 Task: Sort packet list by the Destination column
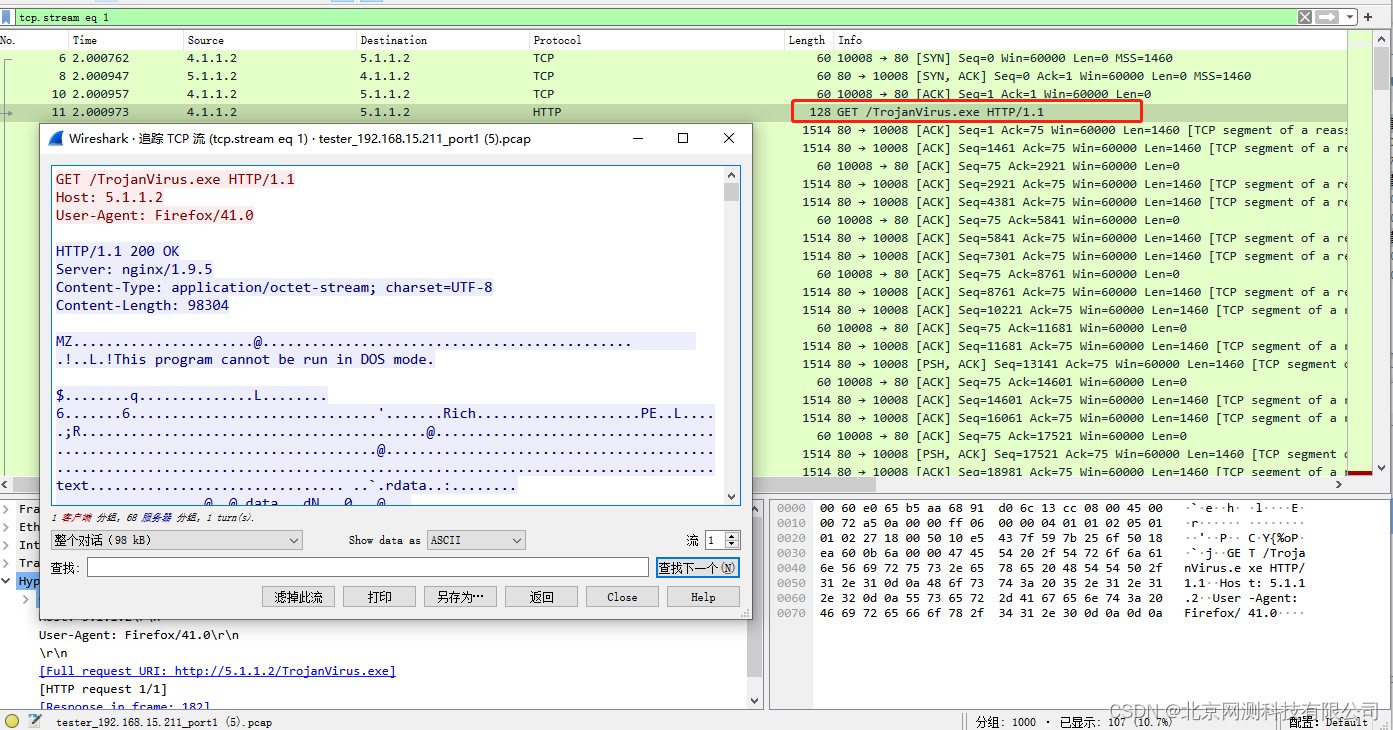pyautogui.click(x=443, y=40)
